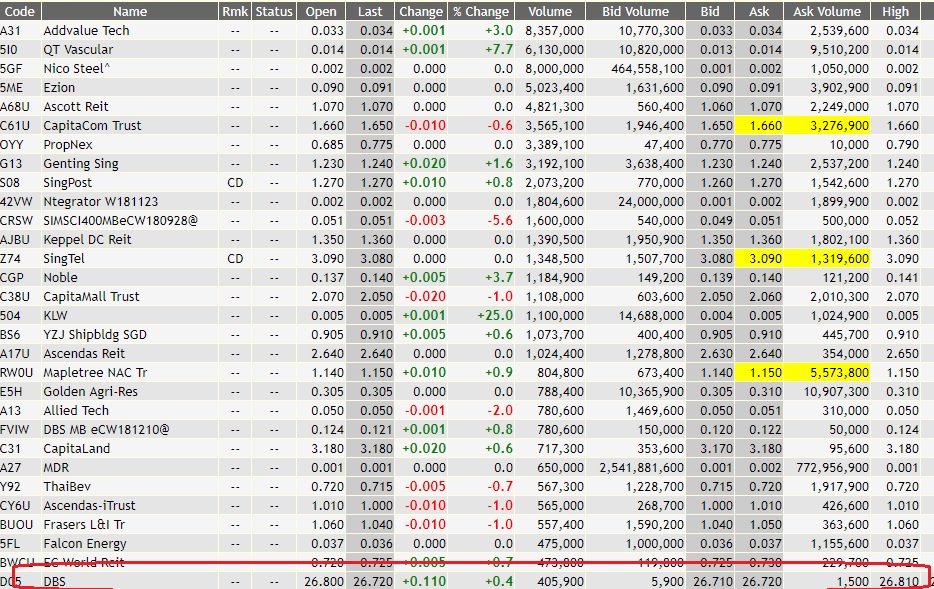Click stock code RW0U

[x=15, y=373]
